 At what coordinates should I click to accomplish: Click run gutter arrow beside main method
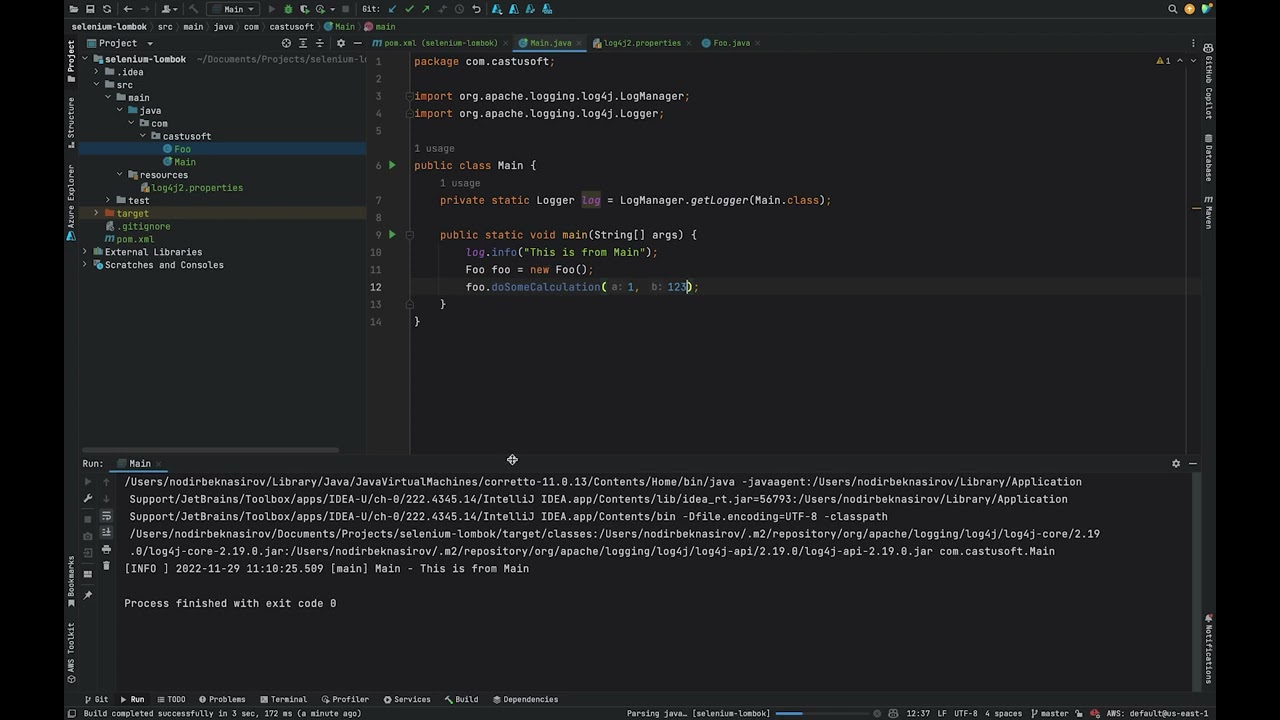tap(392, 235)
